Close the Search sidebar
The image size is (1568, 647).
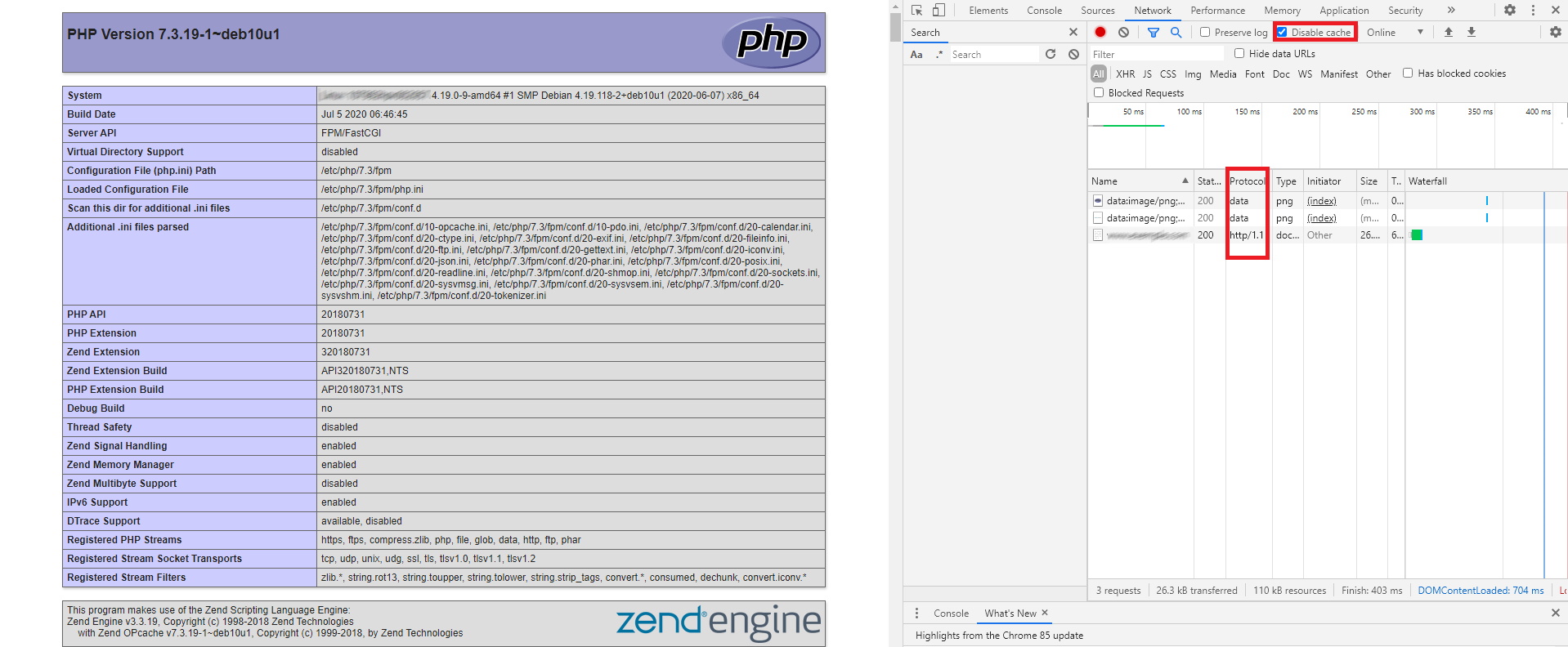coord(1073,32)
